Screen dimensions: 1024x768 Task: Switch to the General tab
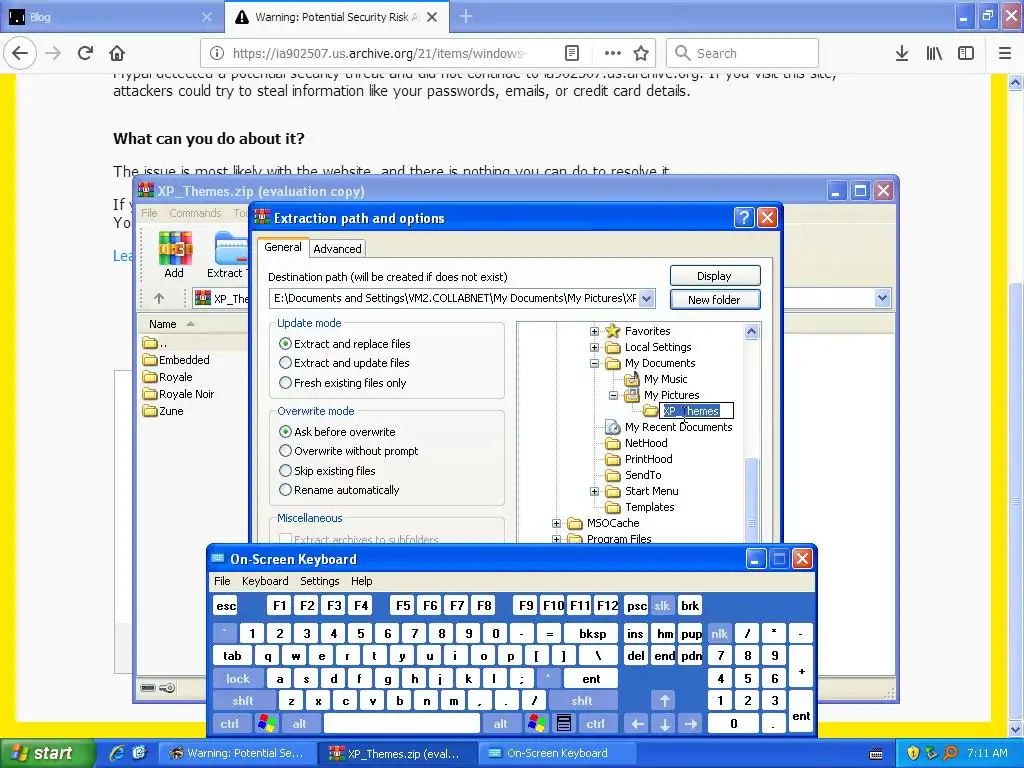tap(283, 247)
